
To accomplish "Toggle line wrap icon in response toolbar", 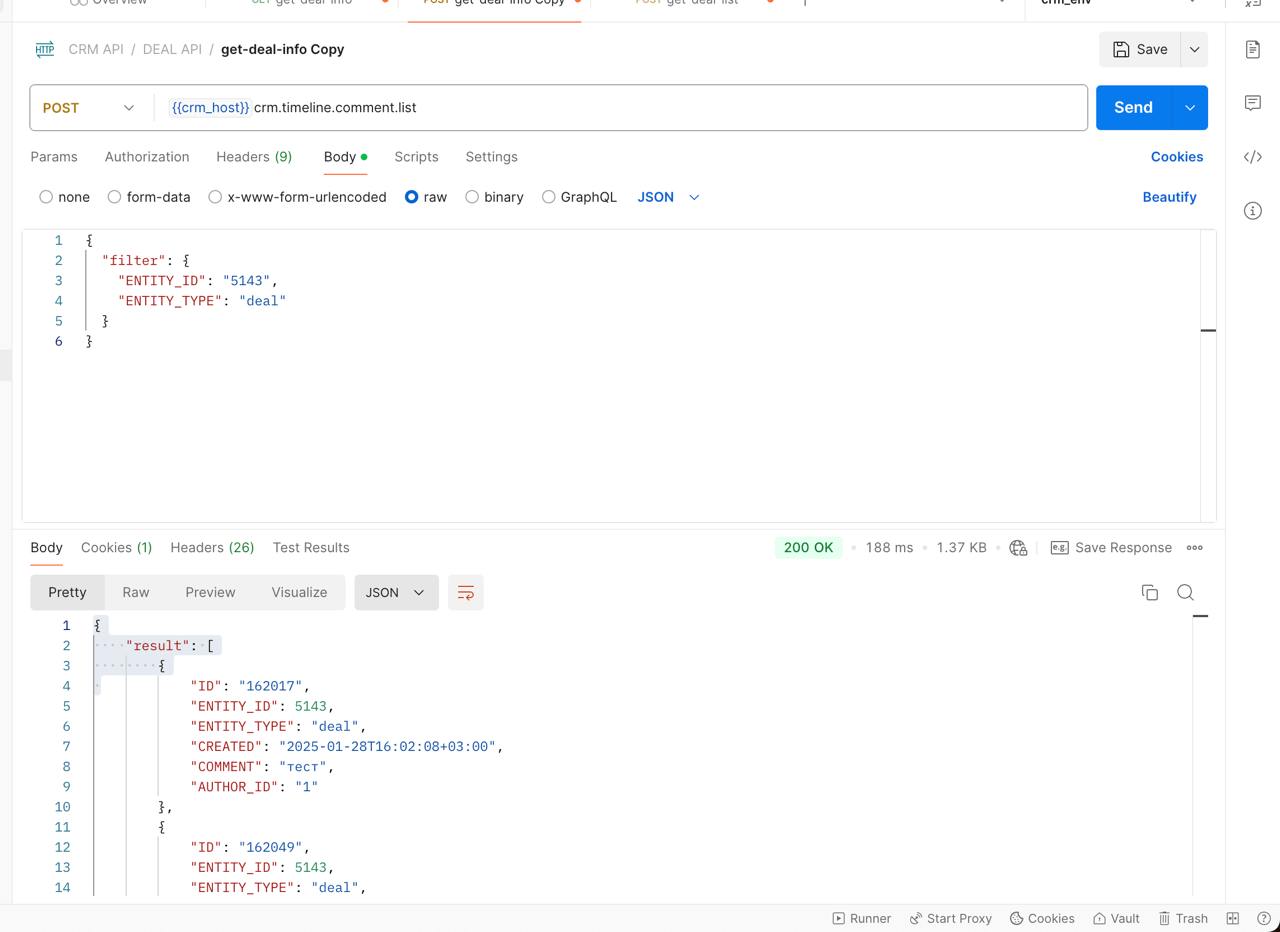I will click(465, 593).
